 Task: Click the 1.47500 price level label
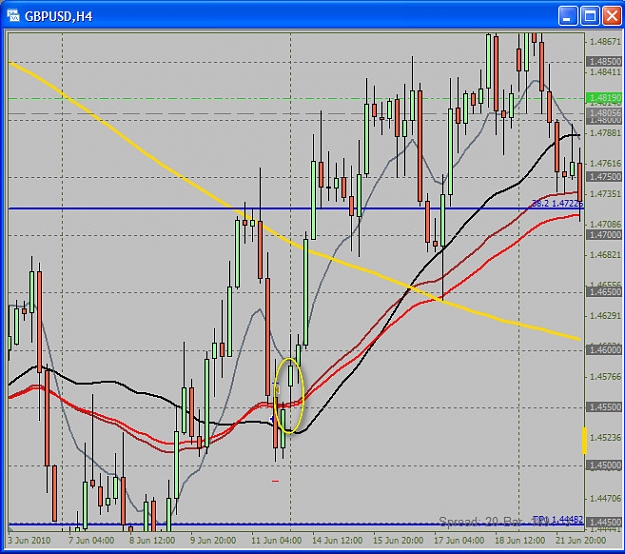604,177
